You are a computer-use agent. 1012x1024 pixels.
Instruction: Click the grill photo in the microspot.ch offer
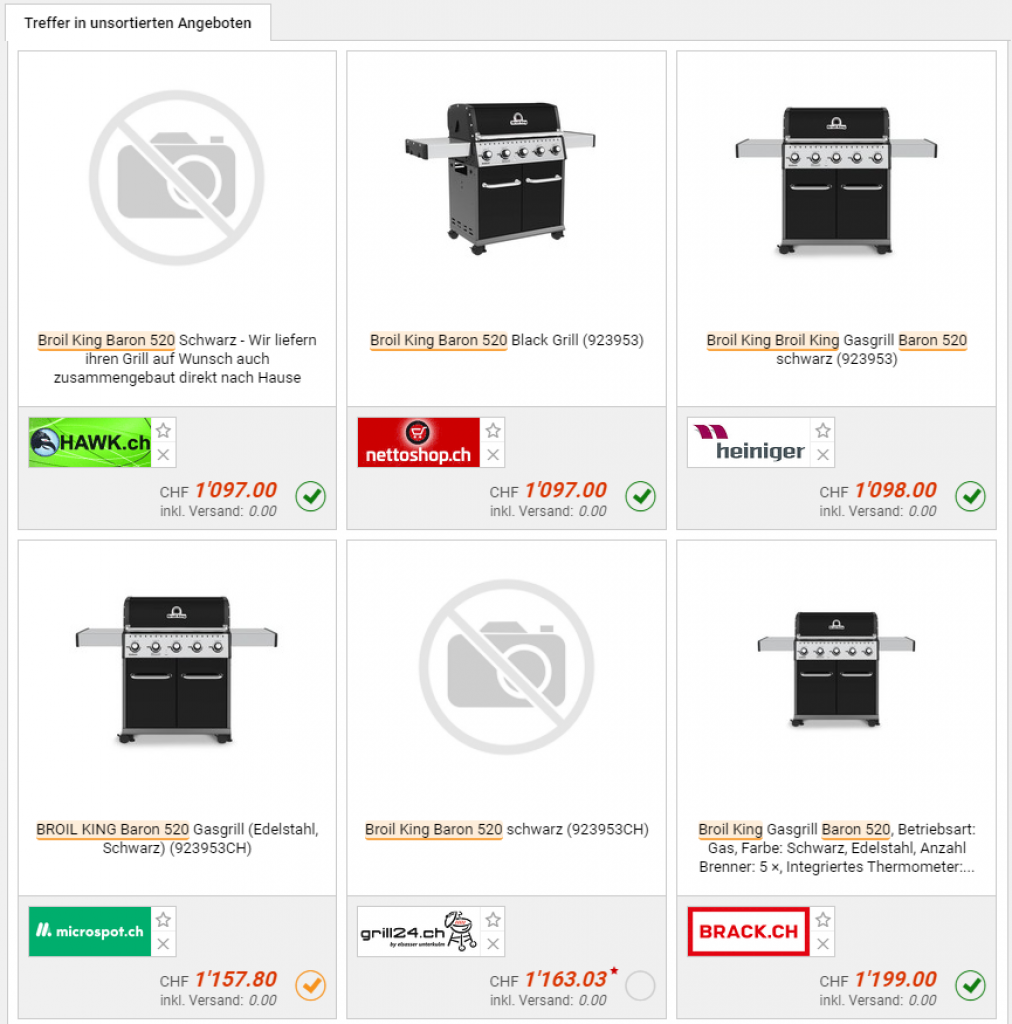(x=176, y=670)
